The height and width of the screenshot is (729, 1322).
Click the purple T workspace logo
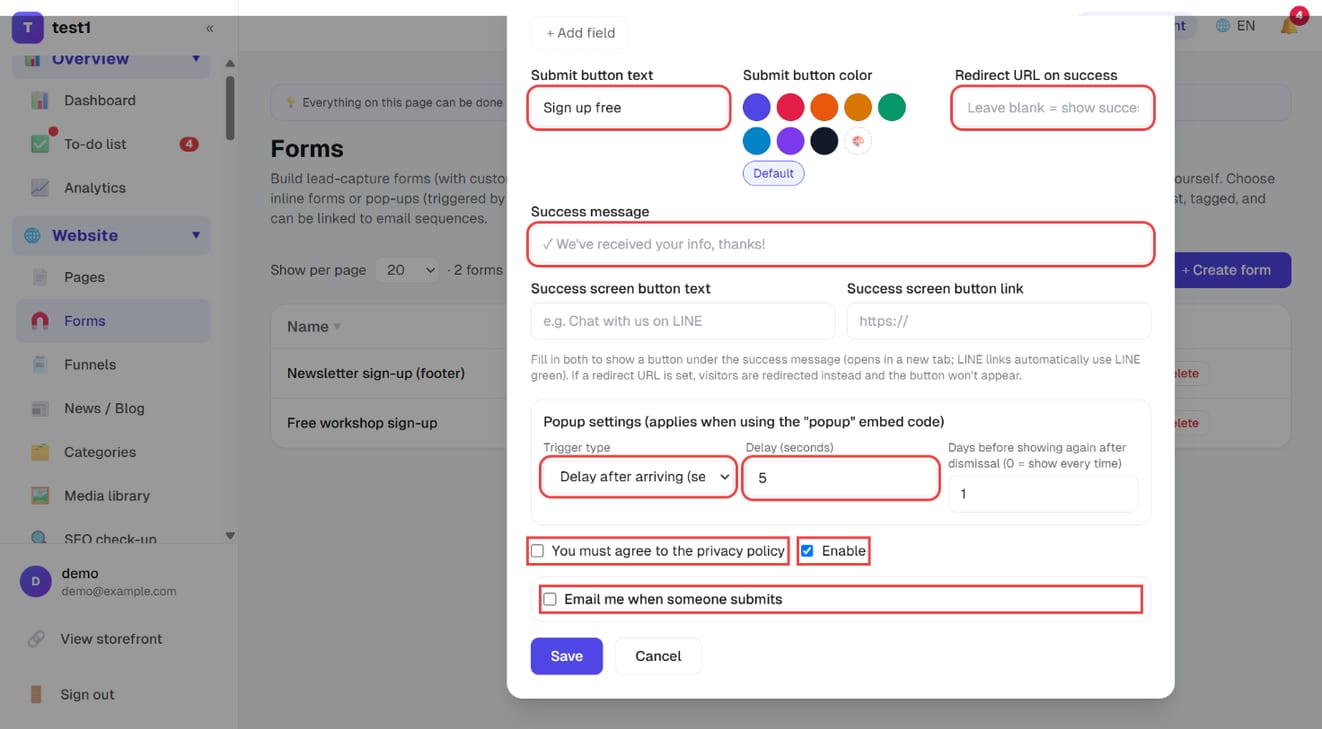(27, 28)
